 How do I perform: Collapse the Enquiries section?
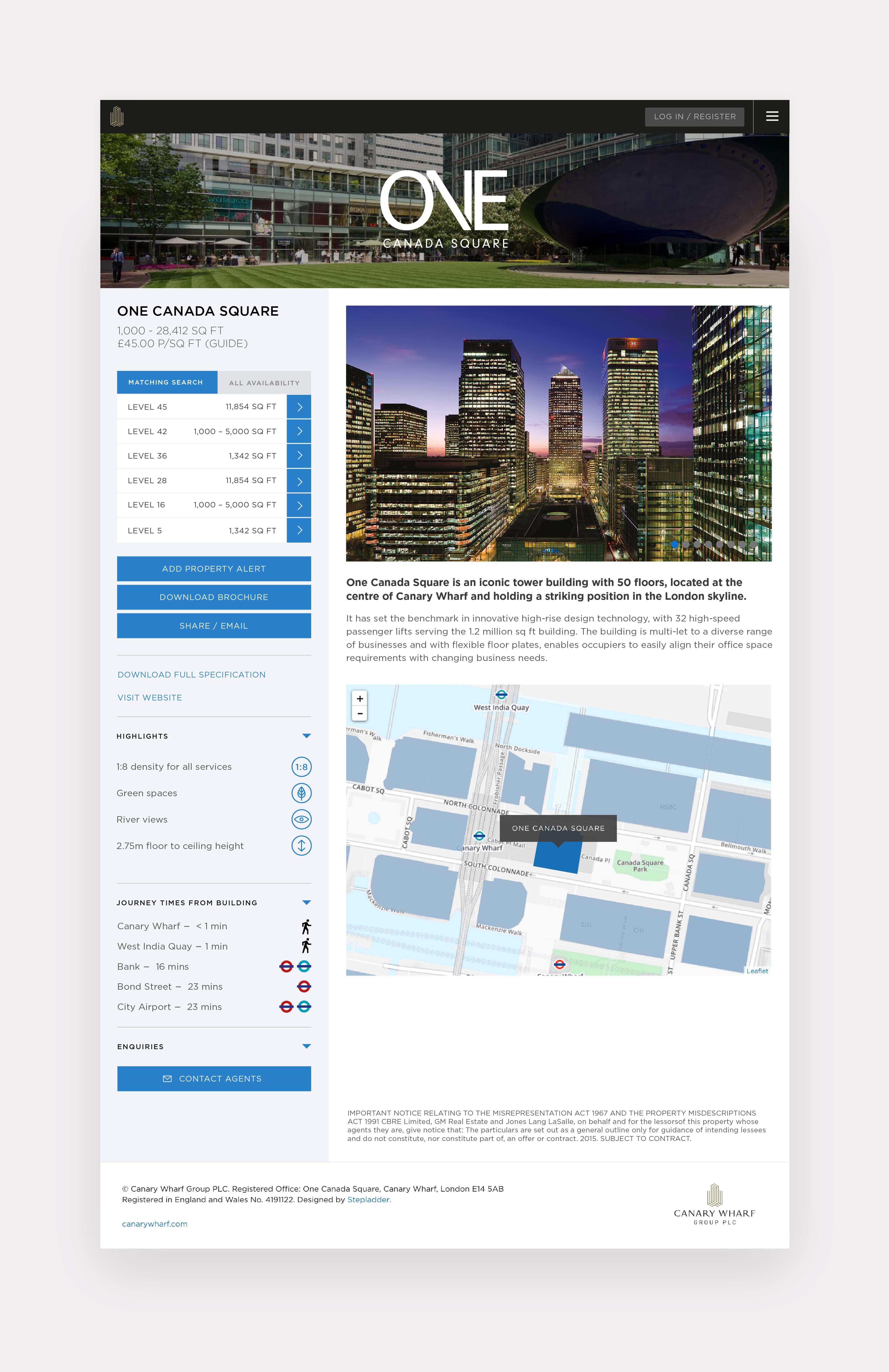306,1046
